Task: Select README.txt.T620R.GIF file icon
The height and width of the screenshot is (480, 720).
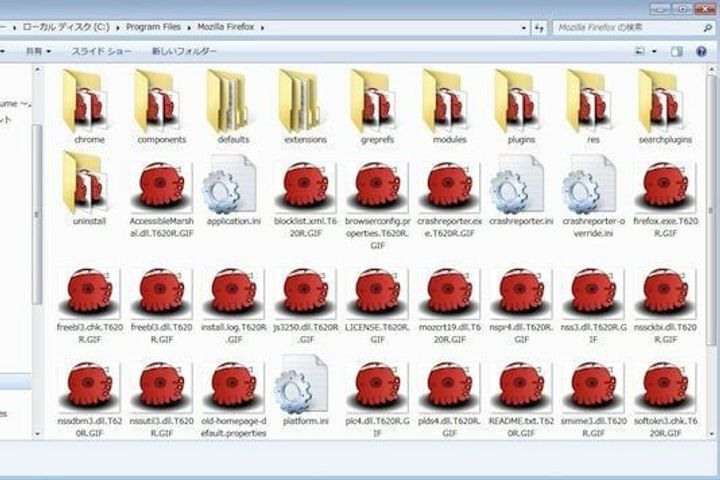Action: point(521,387)
